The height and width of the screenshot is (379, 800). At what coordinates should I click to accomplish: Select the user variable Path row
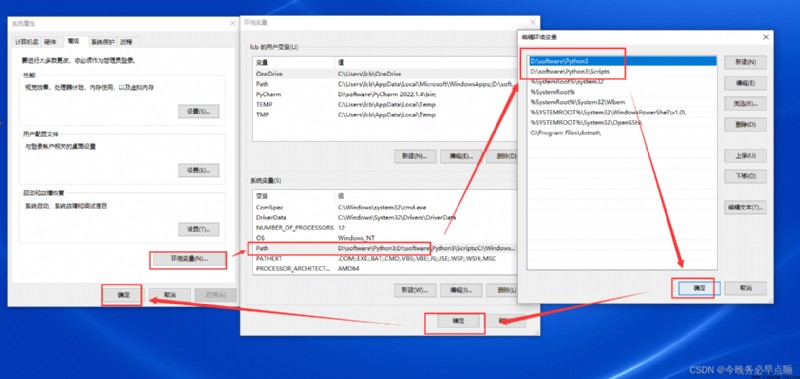coord(385,84)
